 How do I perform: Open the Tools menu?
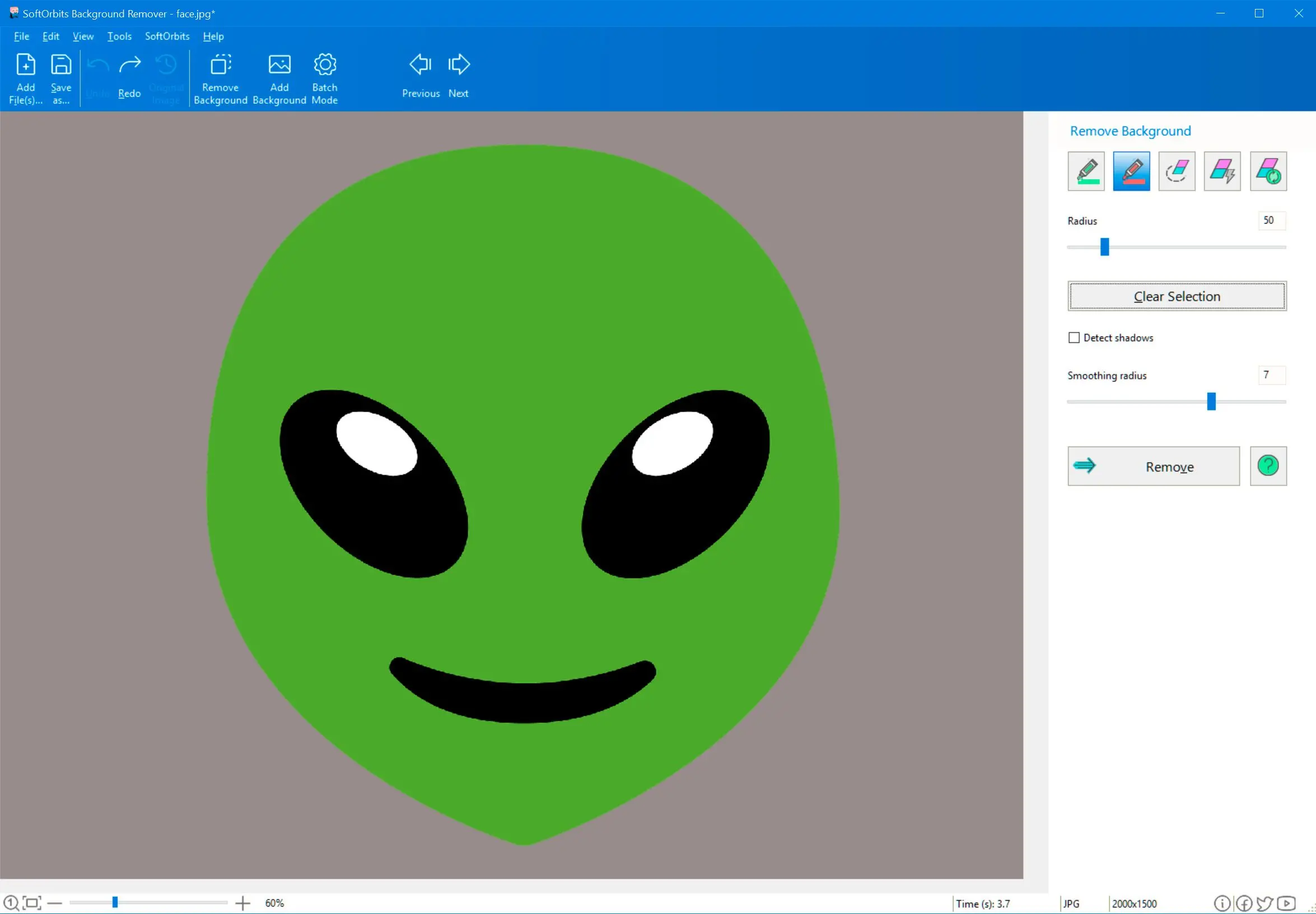coord(120,36)
